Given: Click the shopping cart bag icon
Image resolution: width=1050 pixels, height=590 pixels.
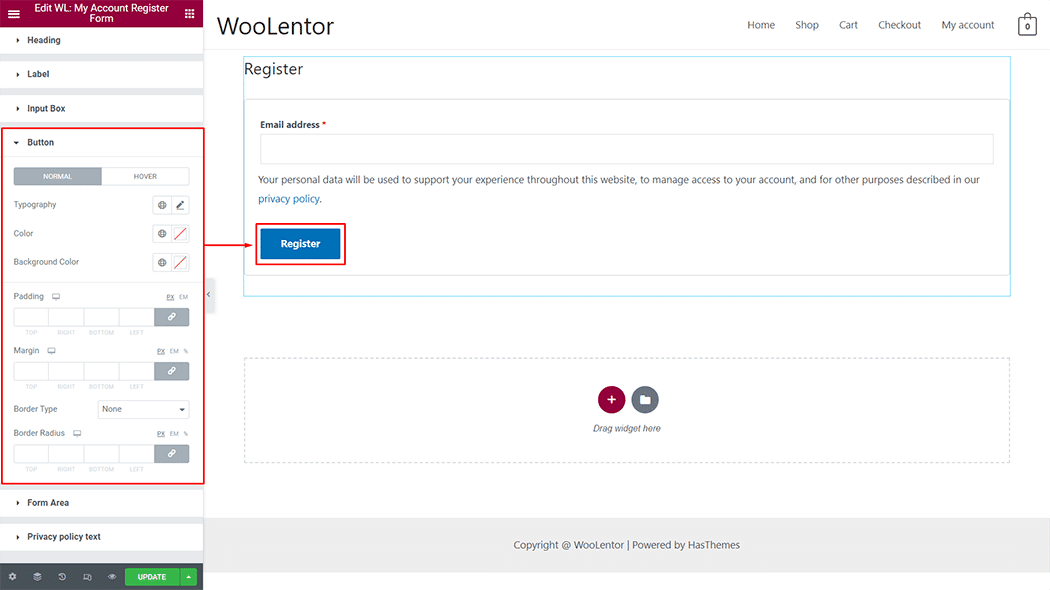Looking at the screenshot, I should pyautogui.click(x=1027, y=26).
